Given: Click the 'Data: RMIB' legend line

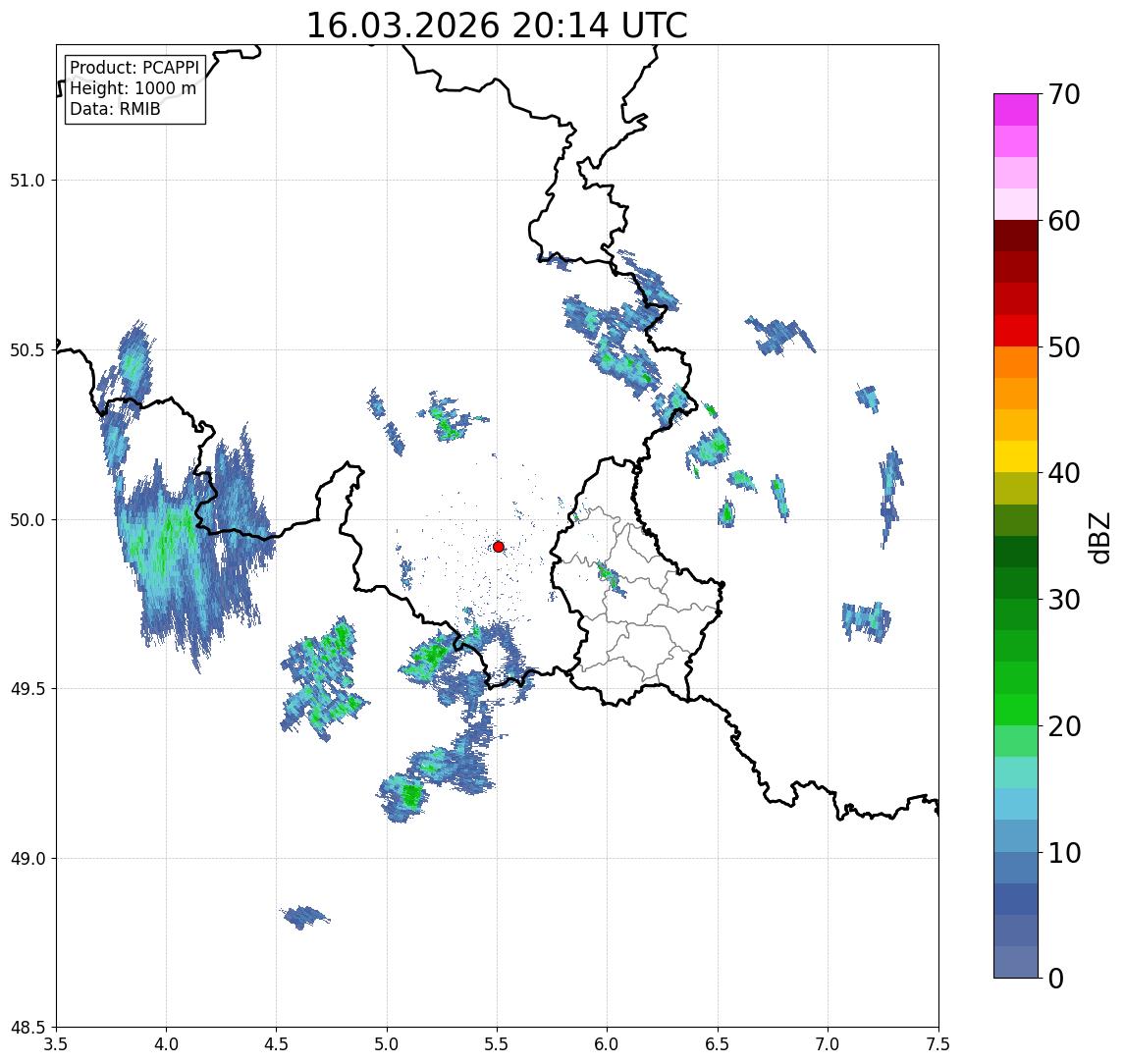Looking at the screenshot, I should pos(115,109).
